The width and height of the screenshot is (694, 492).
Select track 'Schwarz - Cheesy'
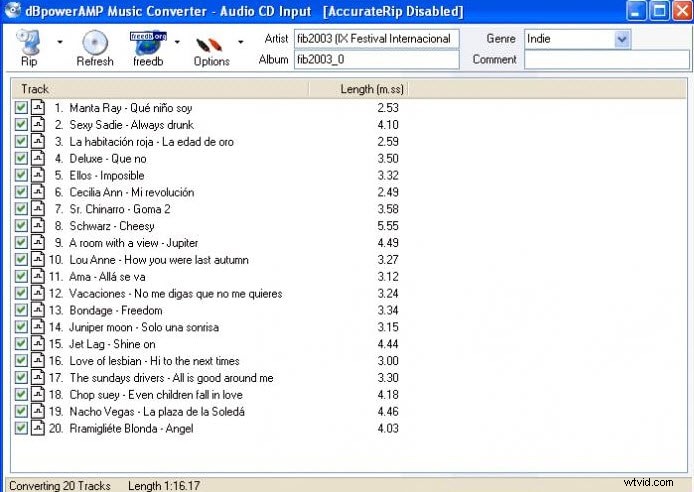[112, 226]
